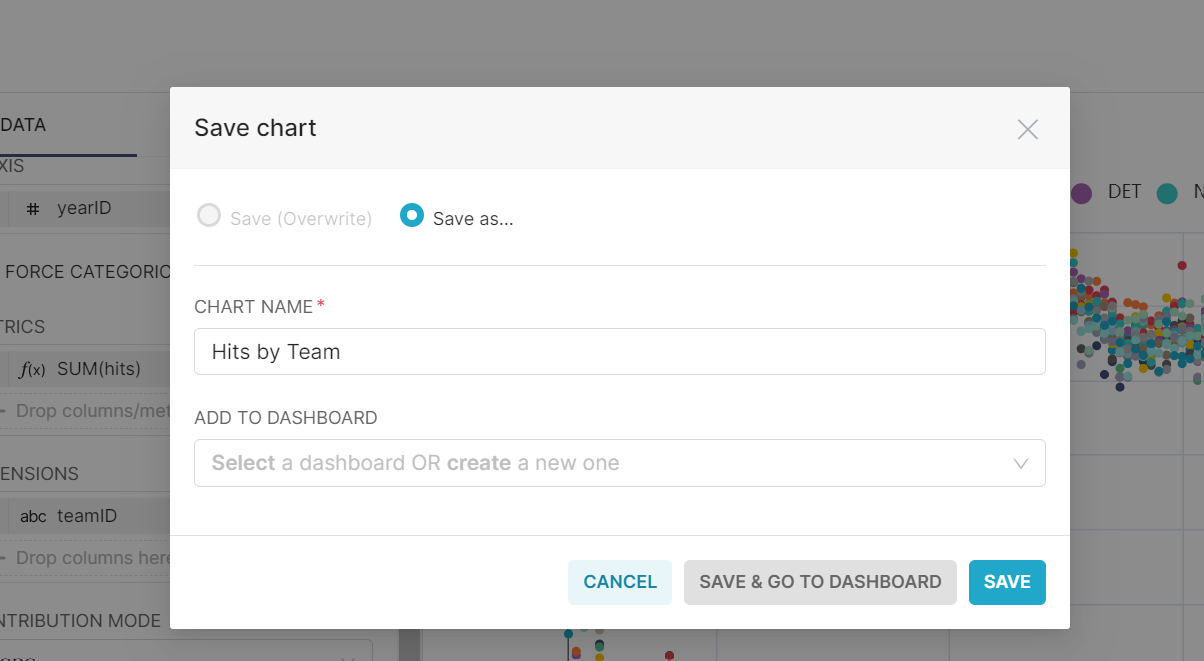Click "Save & Go to Dashboard"

(x=820, y=582)
